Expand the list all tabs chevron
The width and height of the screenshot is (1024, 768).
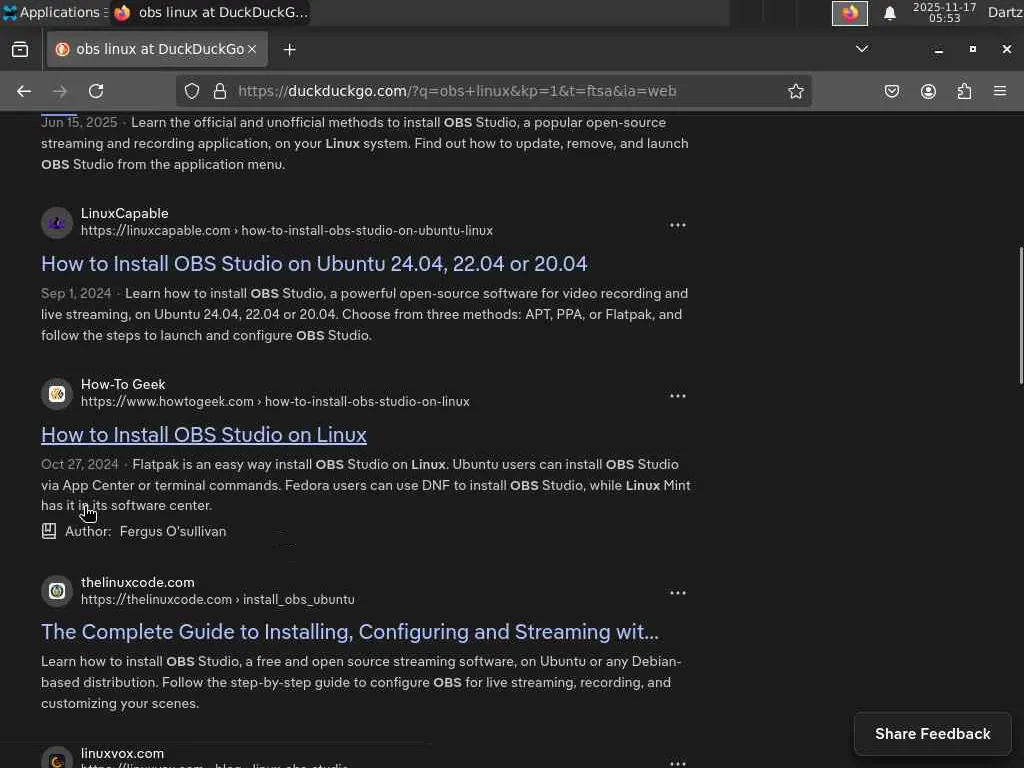pyautogui.click(x=862, y=49)
